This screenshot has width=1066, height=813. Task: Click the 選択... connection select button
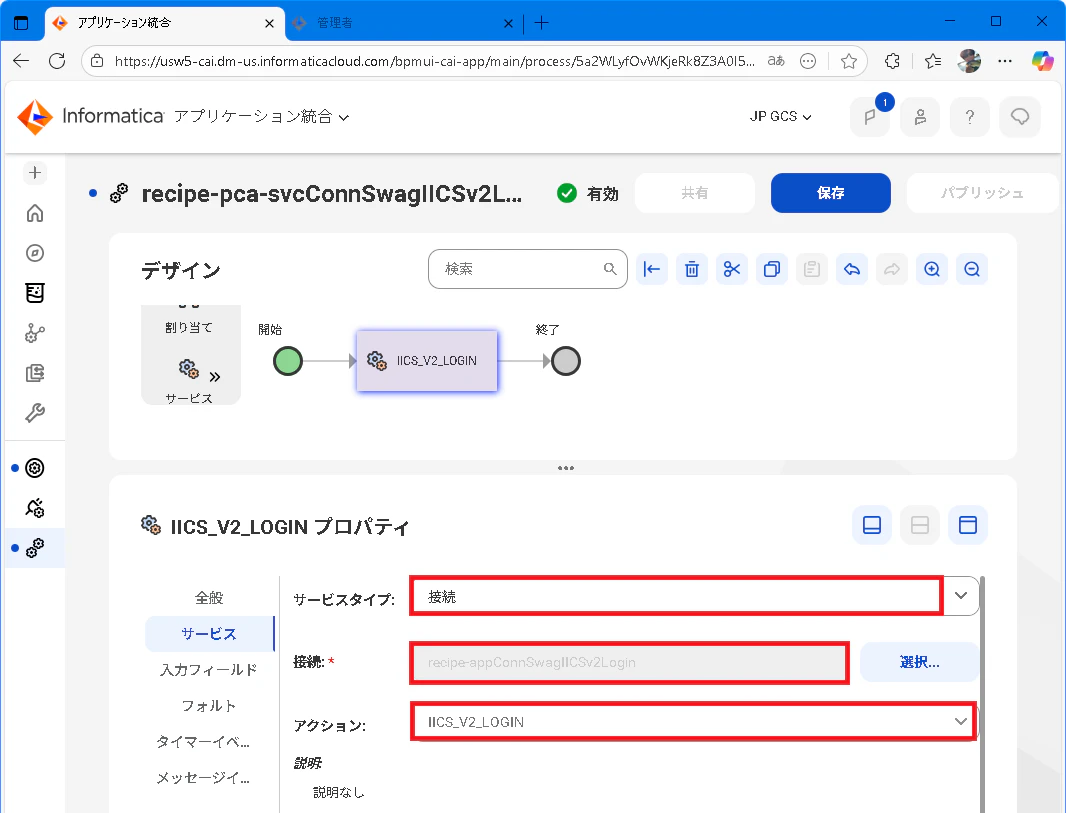(x=919, y=662)
